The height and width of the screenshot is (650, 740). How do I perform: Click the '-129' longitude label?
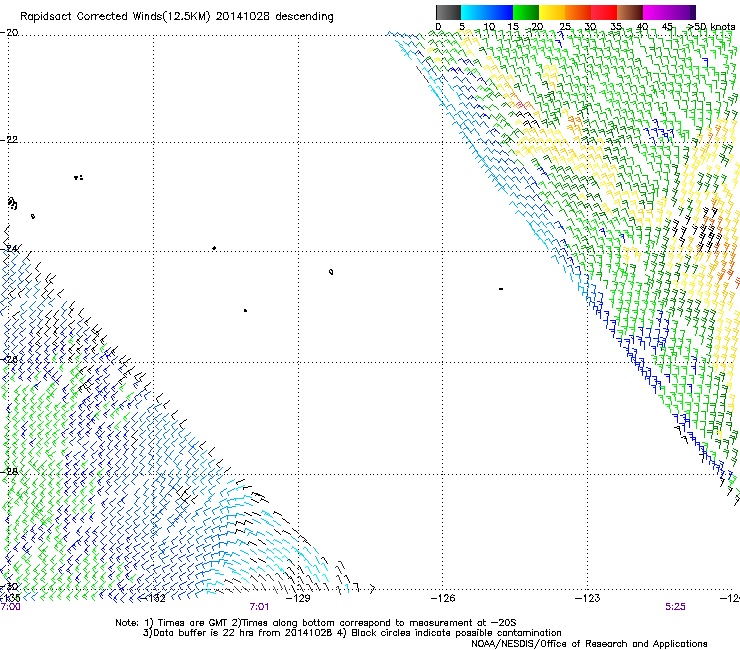(x=298, y=599)
